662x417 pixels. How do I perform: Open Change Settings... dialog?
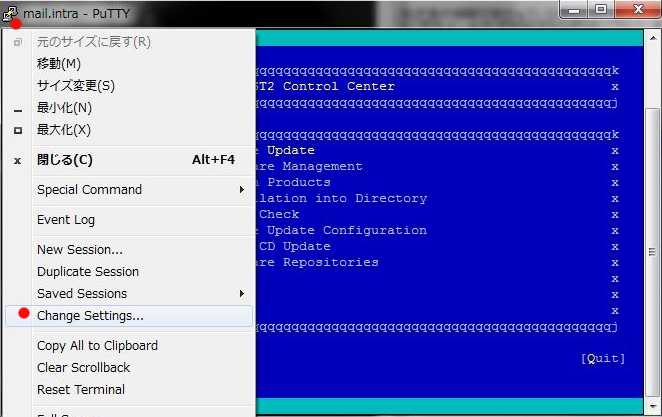[x=129, y=316]
